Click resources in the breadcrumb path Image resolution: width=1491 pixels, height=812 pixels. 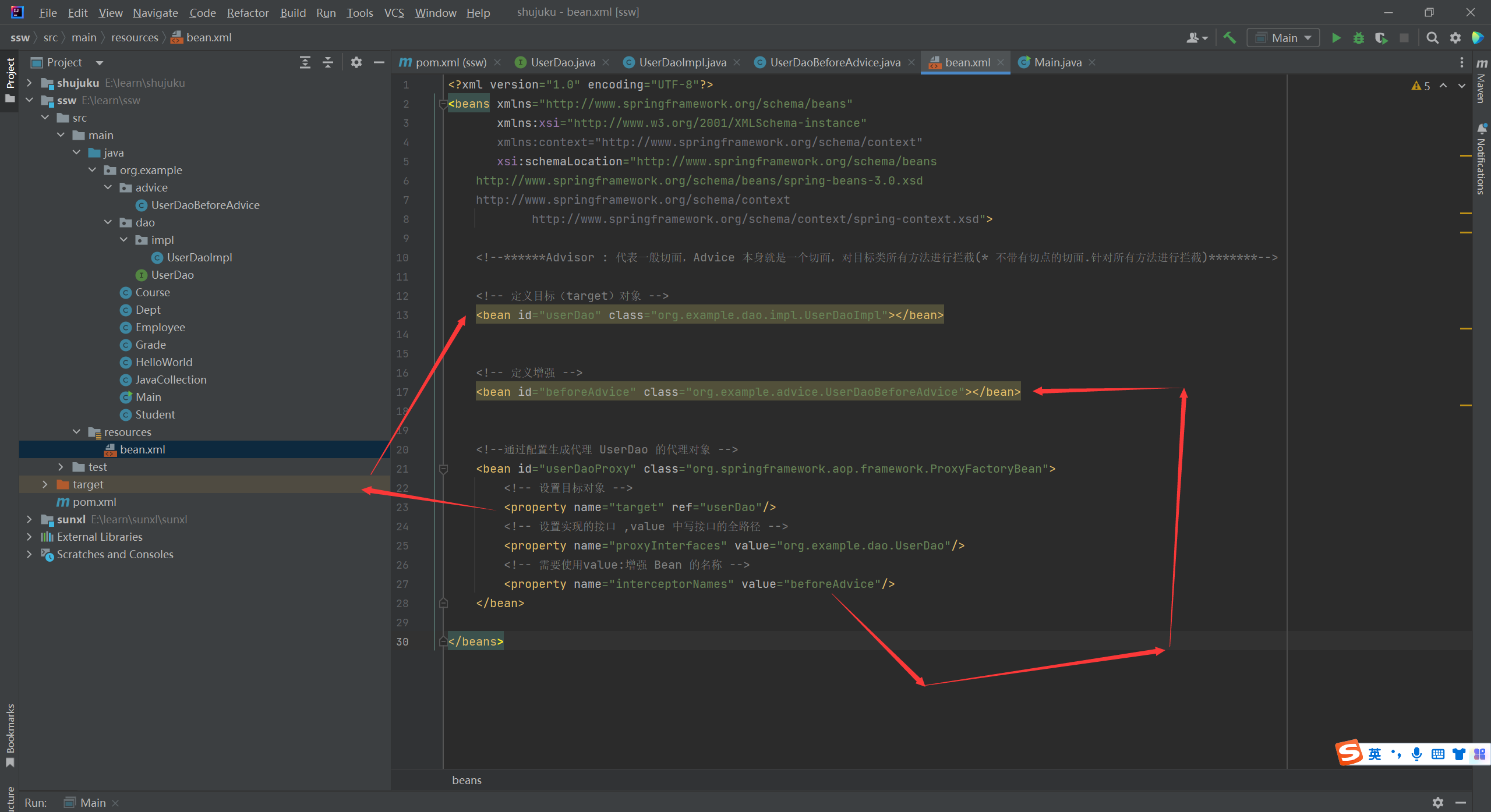135,38
